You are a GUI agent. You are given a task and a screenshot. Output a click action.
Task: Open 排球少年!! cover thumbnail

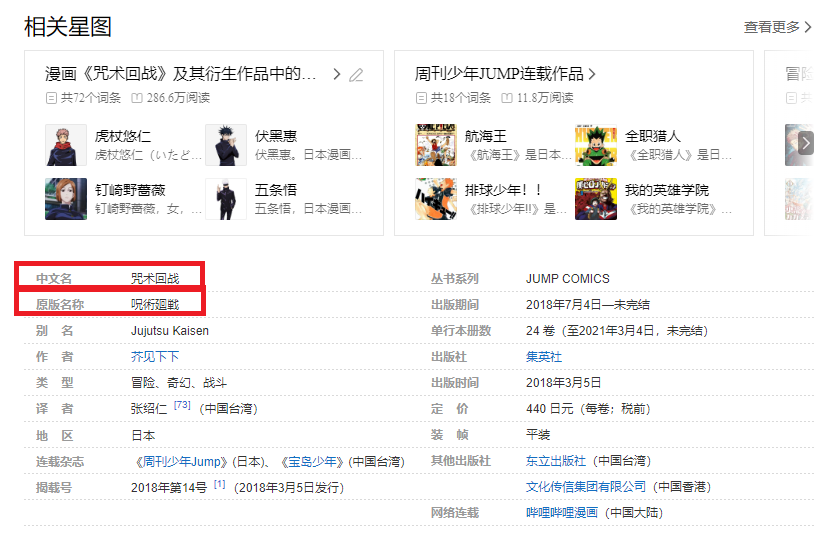pos(436,198)
